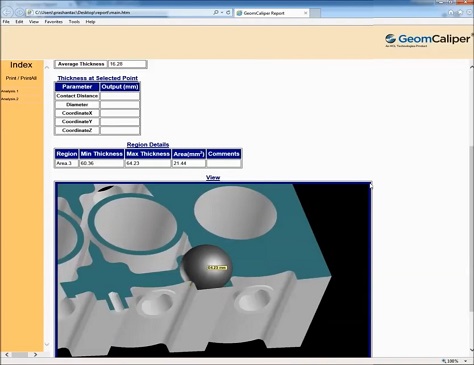The height and width of the screenshot is (365, 474).
Task: Go back with the browser Back arrow
Action: tap(8, 13)
